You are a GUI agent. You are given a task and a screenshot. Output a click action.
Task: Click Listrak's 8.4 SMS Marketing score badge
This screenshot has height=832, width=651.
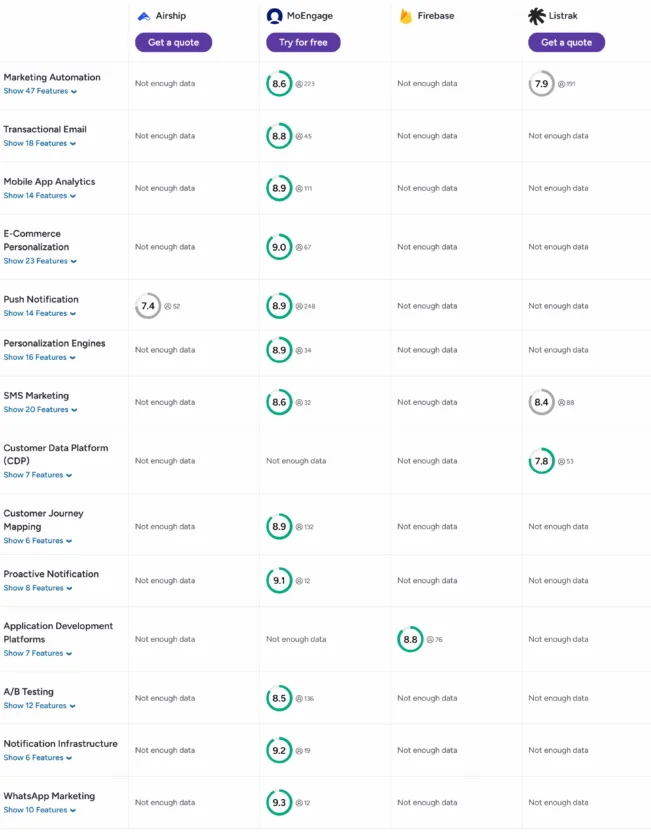point(541,402)
